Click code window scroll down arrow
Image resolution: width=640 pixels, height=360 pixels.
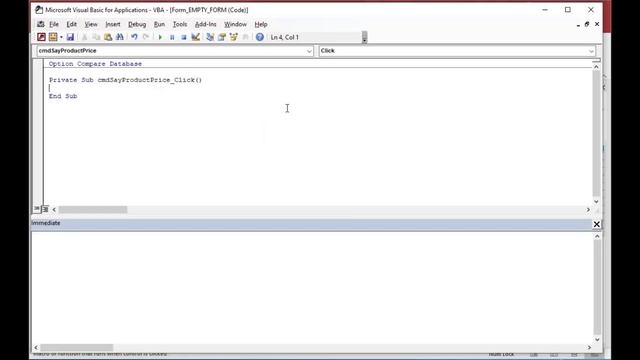pos(596,201)
